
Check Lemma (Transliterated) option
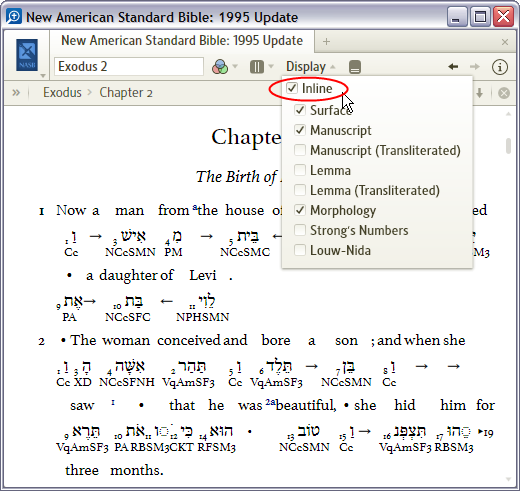(x=300, y=190)
